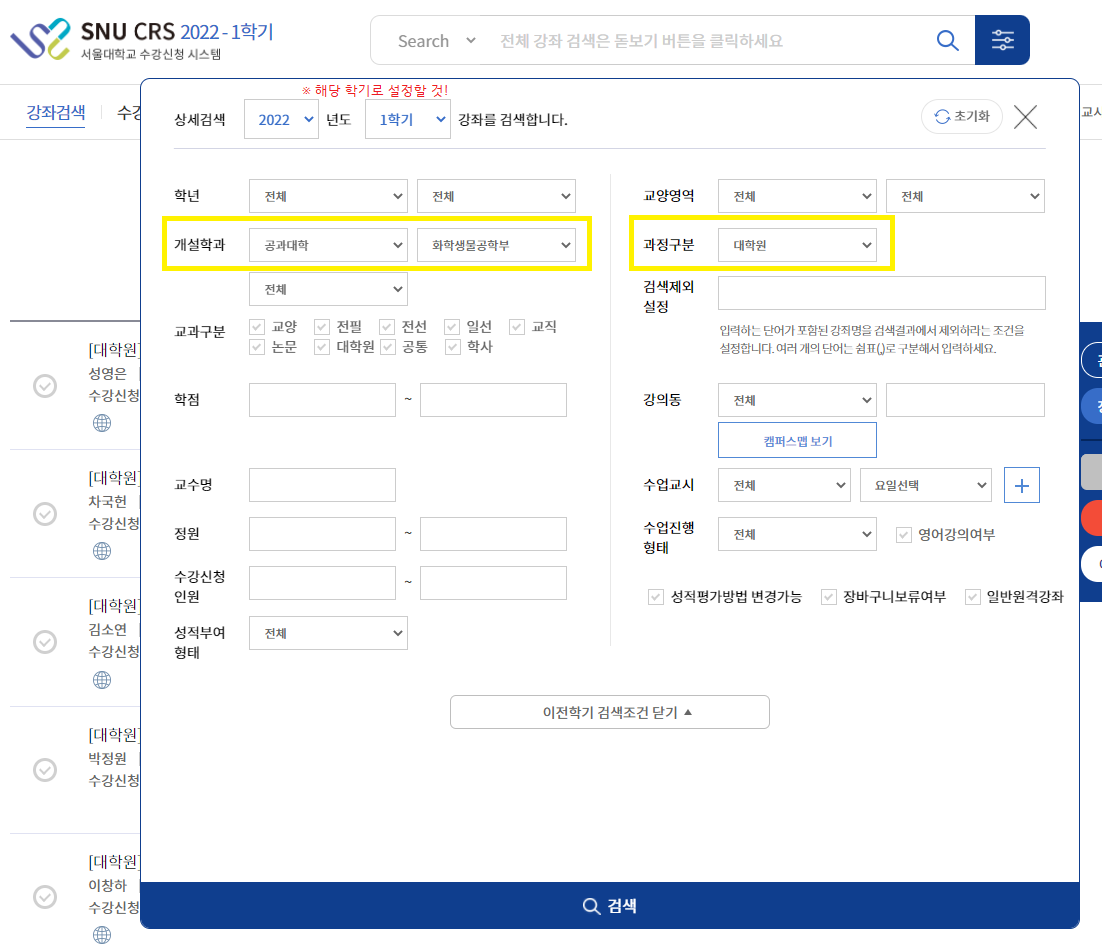This screenshot has height=949, width=1102.
Task: Expand the 화학생물공학부 department dropdown
Action: pos(496,244)
